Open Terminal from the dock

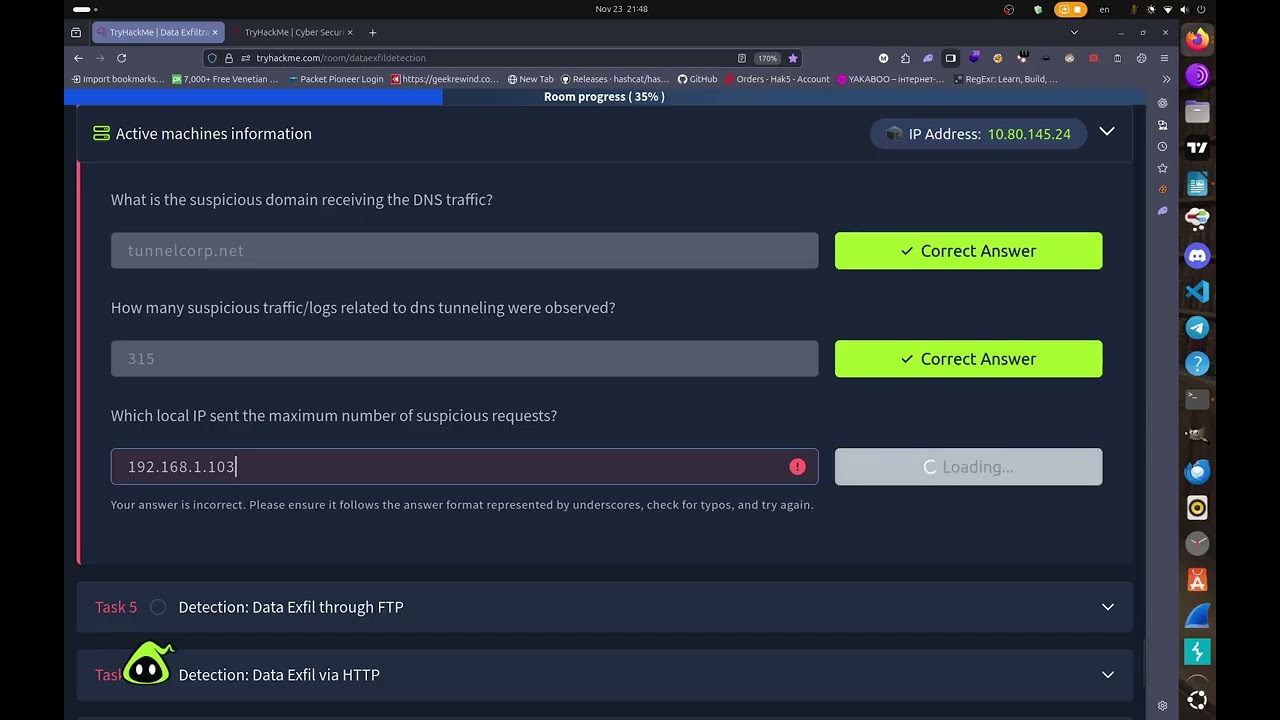[1197, 399]
